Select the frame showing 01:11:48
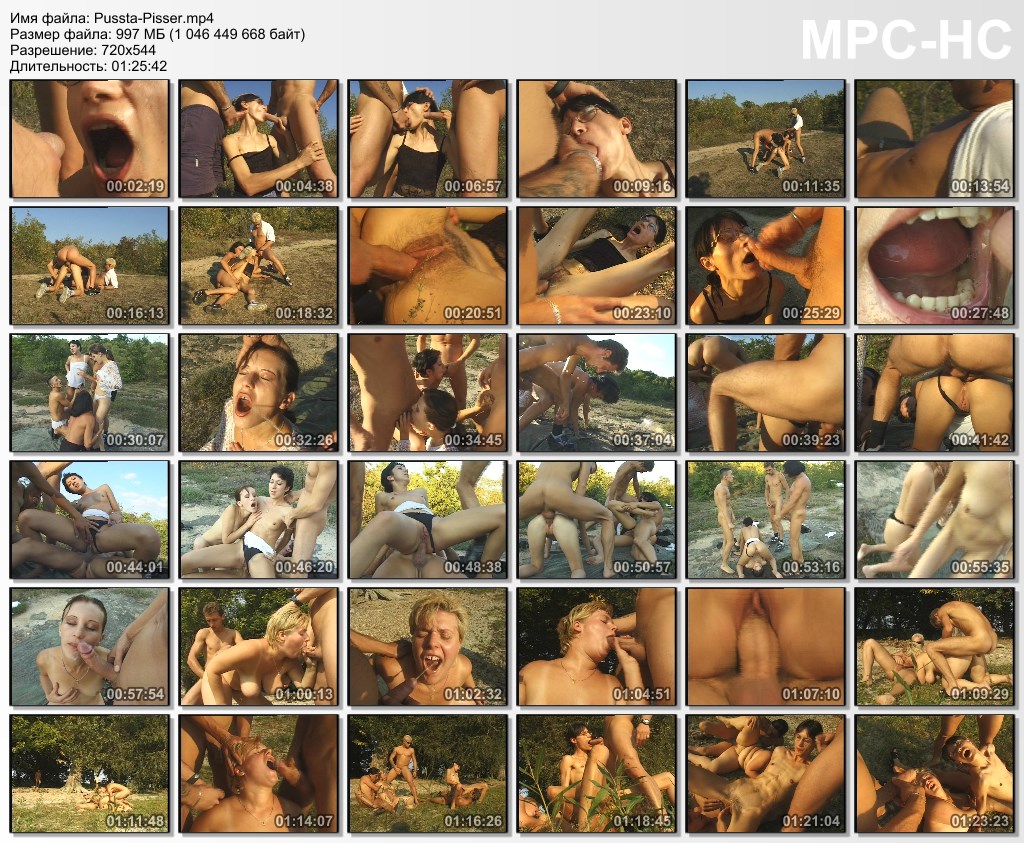 [x=89, y=774]
